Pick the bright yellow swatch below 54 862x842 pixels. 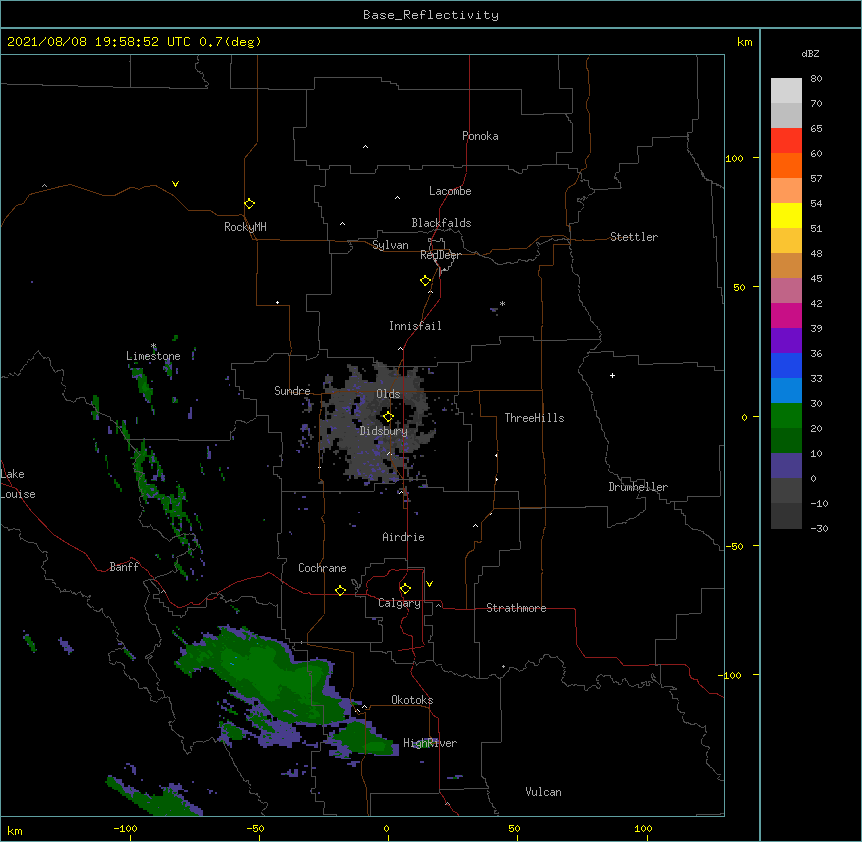point(786,215)
